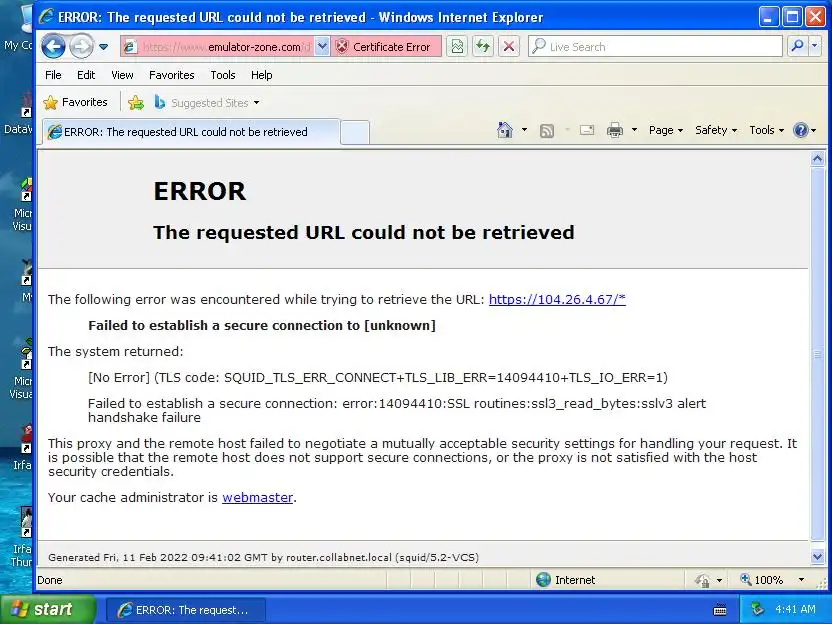The image size is (832, 624).
Task: Open the Safety command bar menu
Action: tap(716, 130)
